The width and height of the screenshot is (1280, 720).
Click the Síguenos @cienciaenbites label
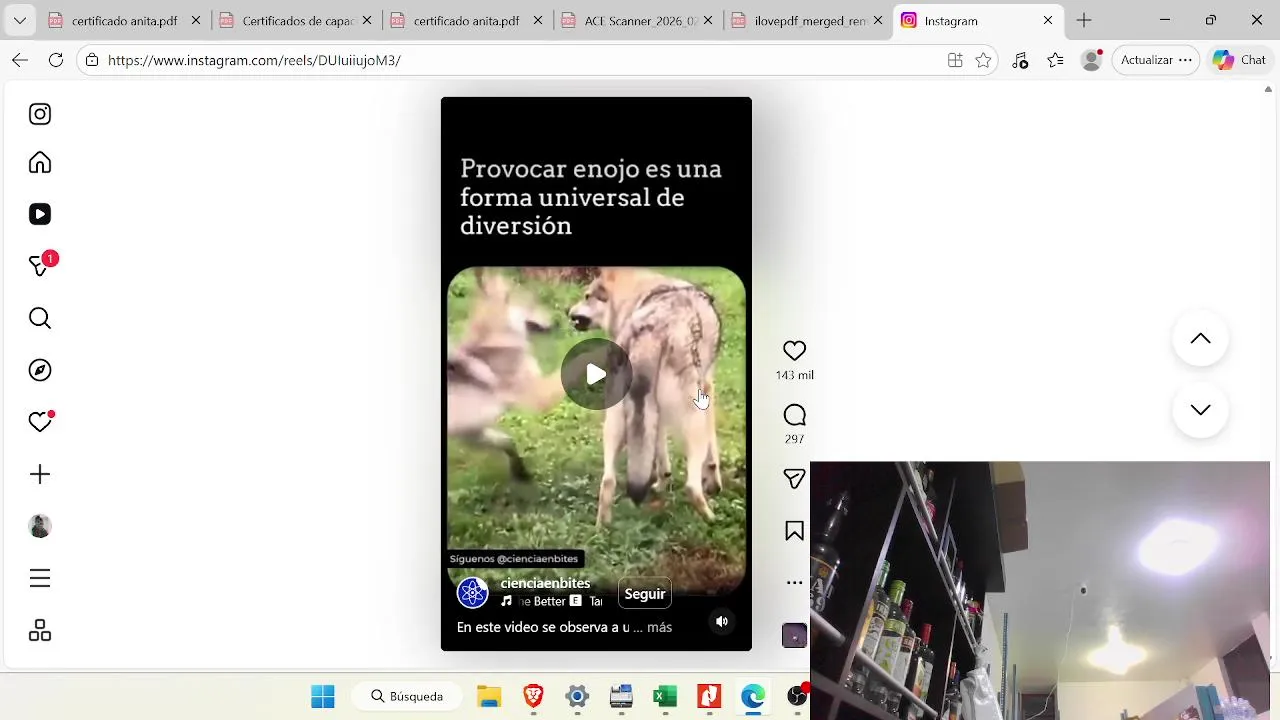pos(514,559)
